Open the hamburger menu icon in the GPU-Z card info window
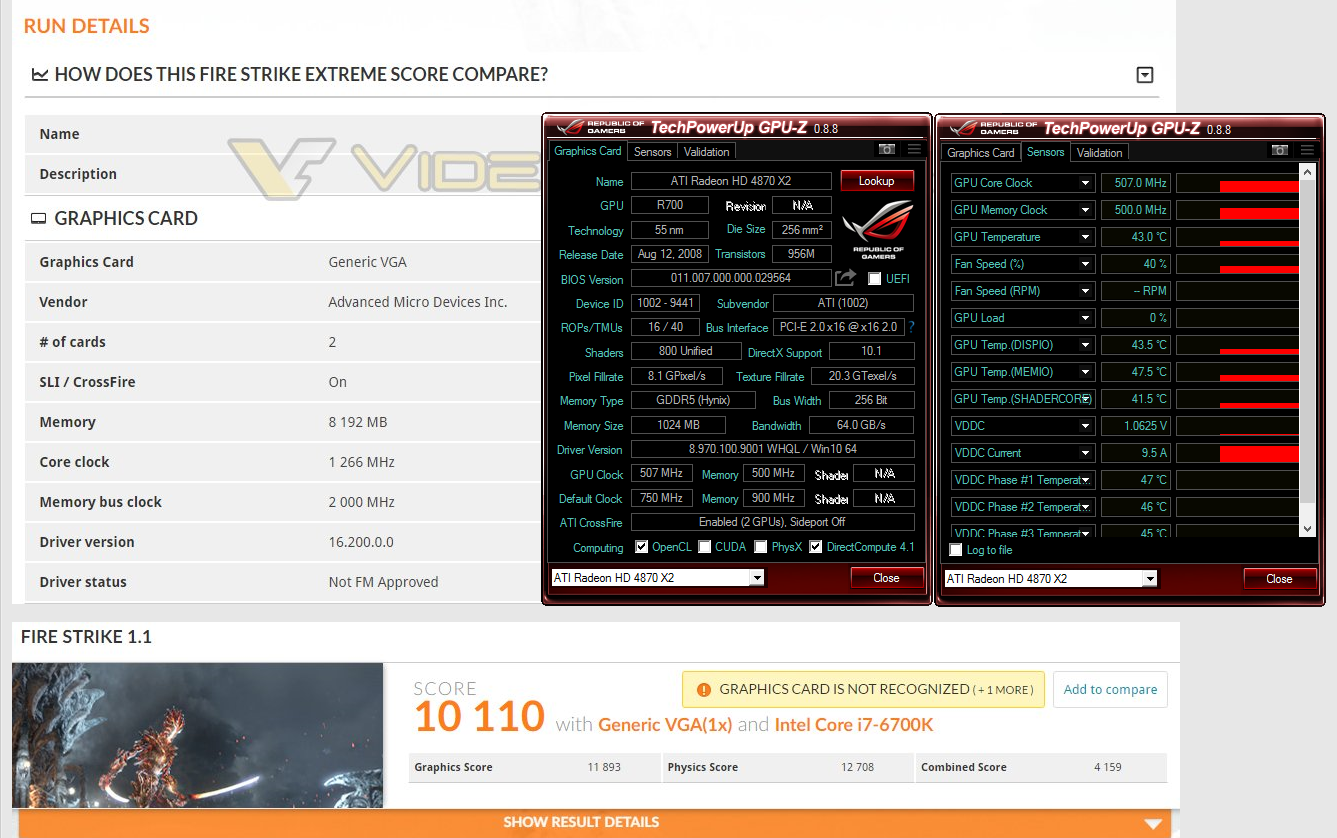This screenshot has height=838, width=1337. click(x=914, y=150)
